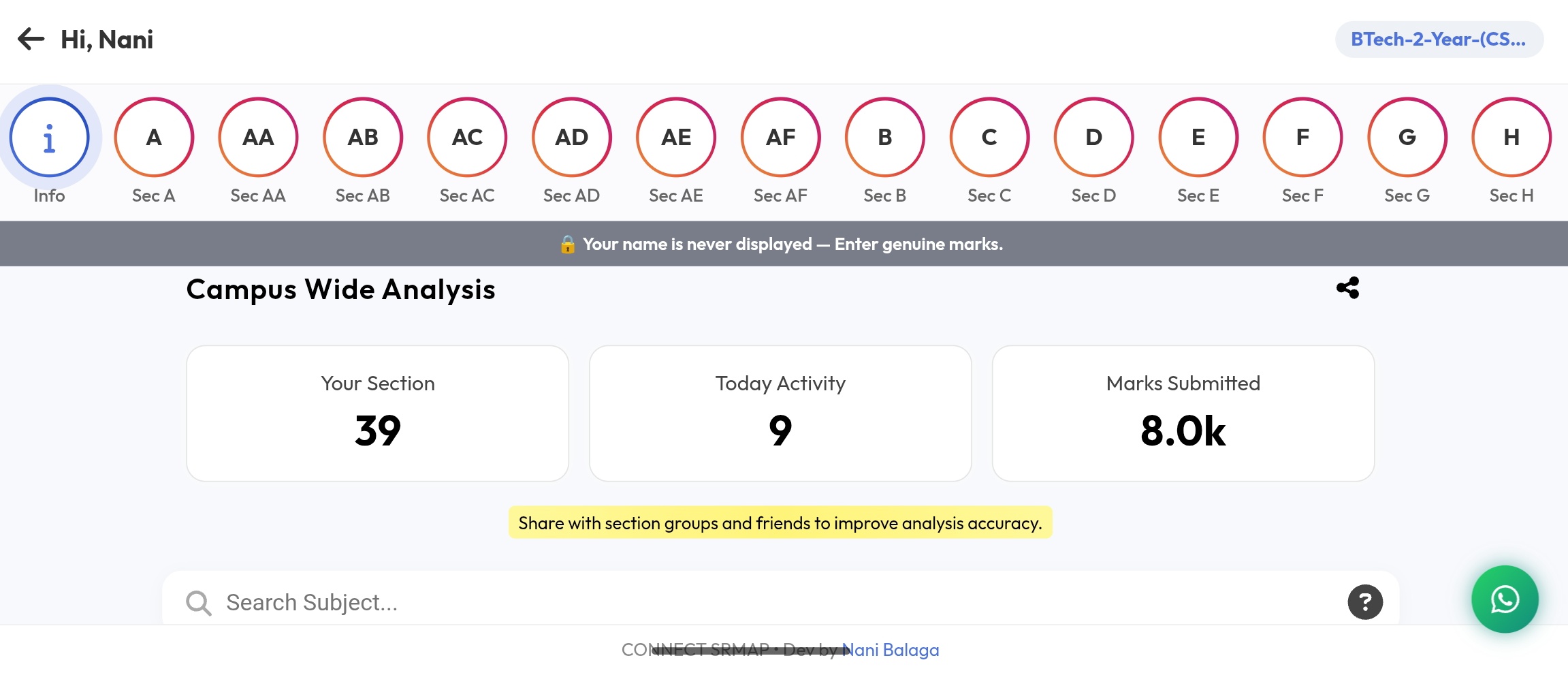Click the yellow share-with-friends banner
The height and width of the screenshot is (673, 1568).
click(x=780, y=523)
